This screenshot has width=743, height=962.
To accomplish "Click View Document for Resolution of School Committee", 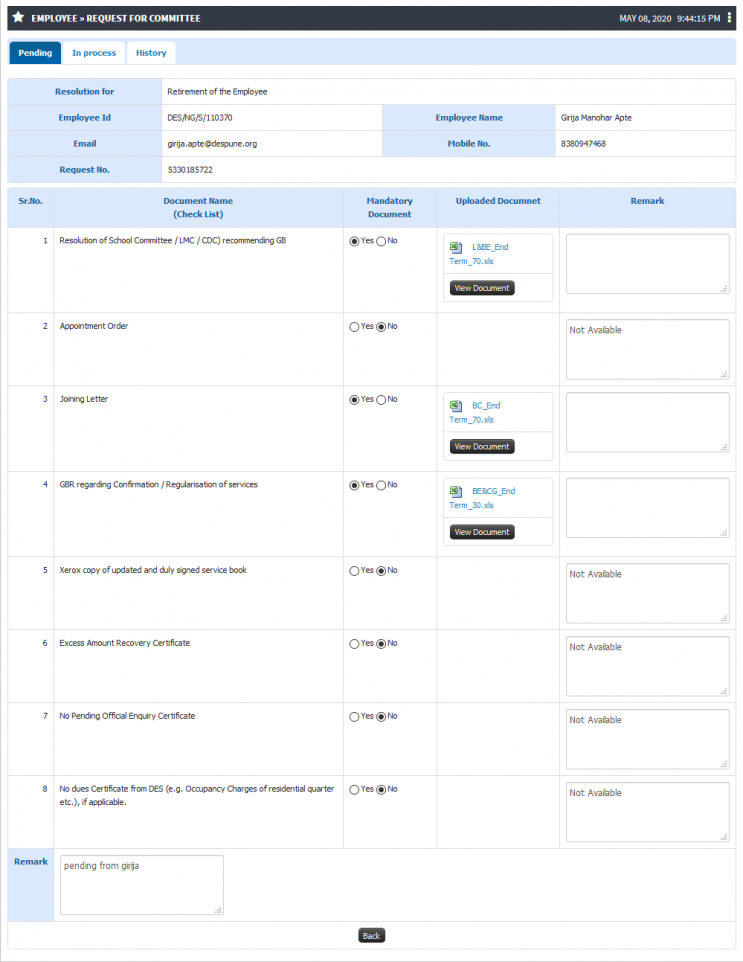I will (x=482, y=288).
